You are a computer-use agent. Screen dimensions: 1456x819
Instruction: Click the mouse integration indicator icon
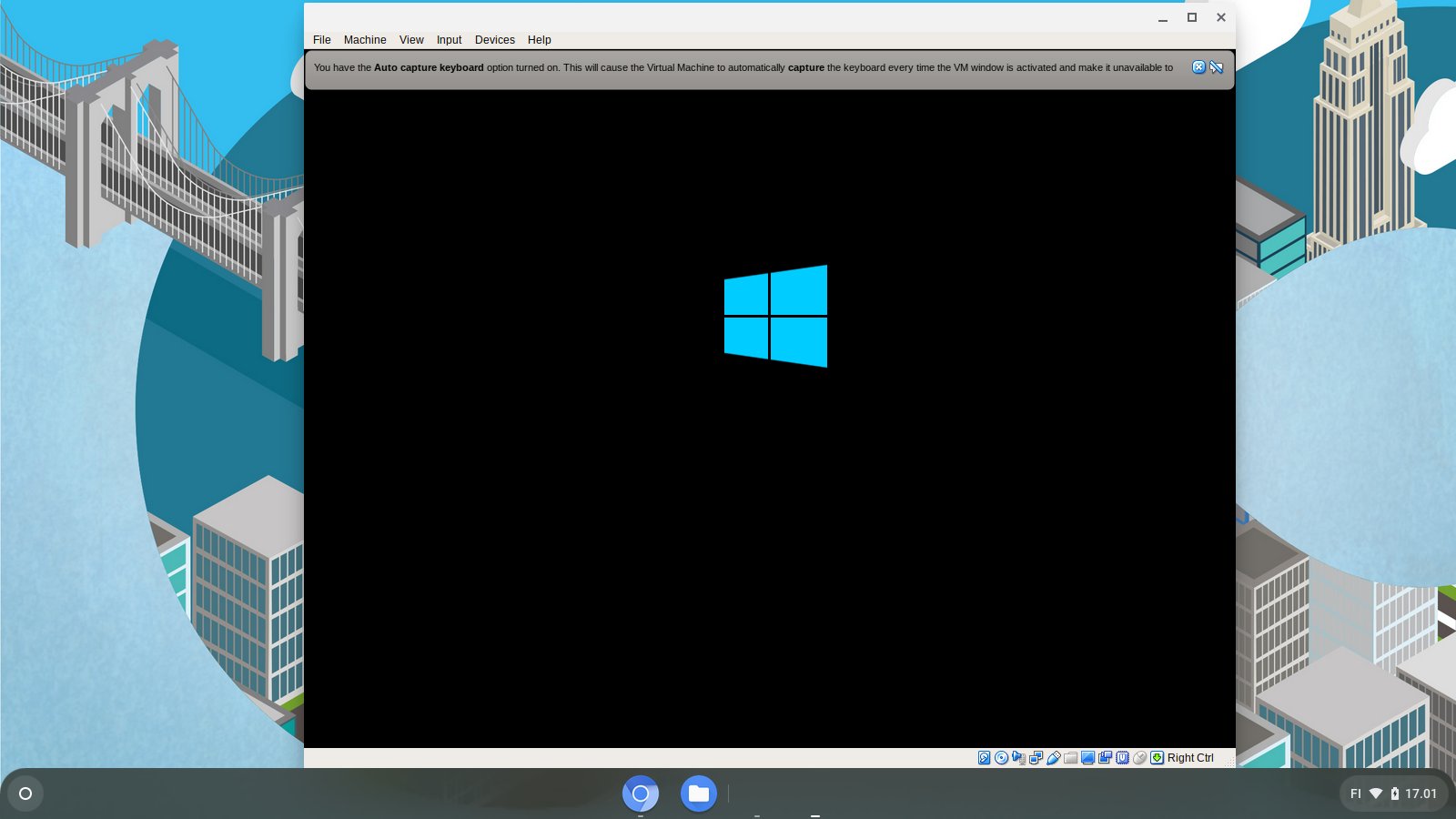[x=1139, y=757]
